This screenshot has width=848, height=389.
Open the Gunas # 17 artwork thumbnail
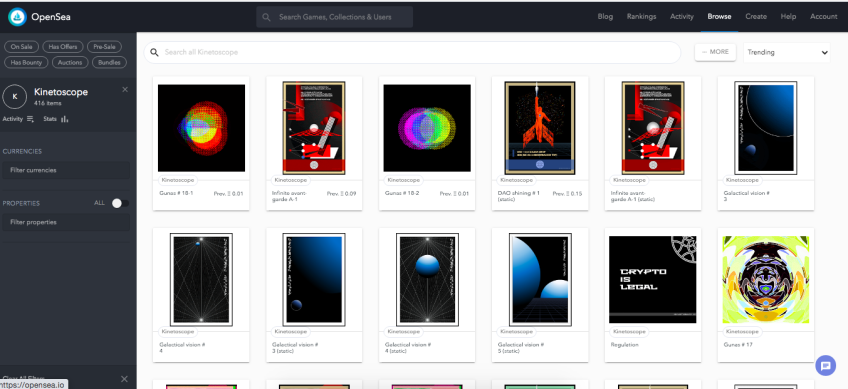(766, 279)
